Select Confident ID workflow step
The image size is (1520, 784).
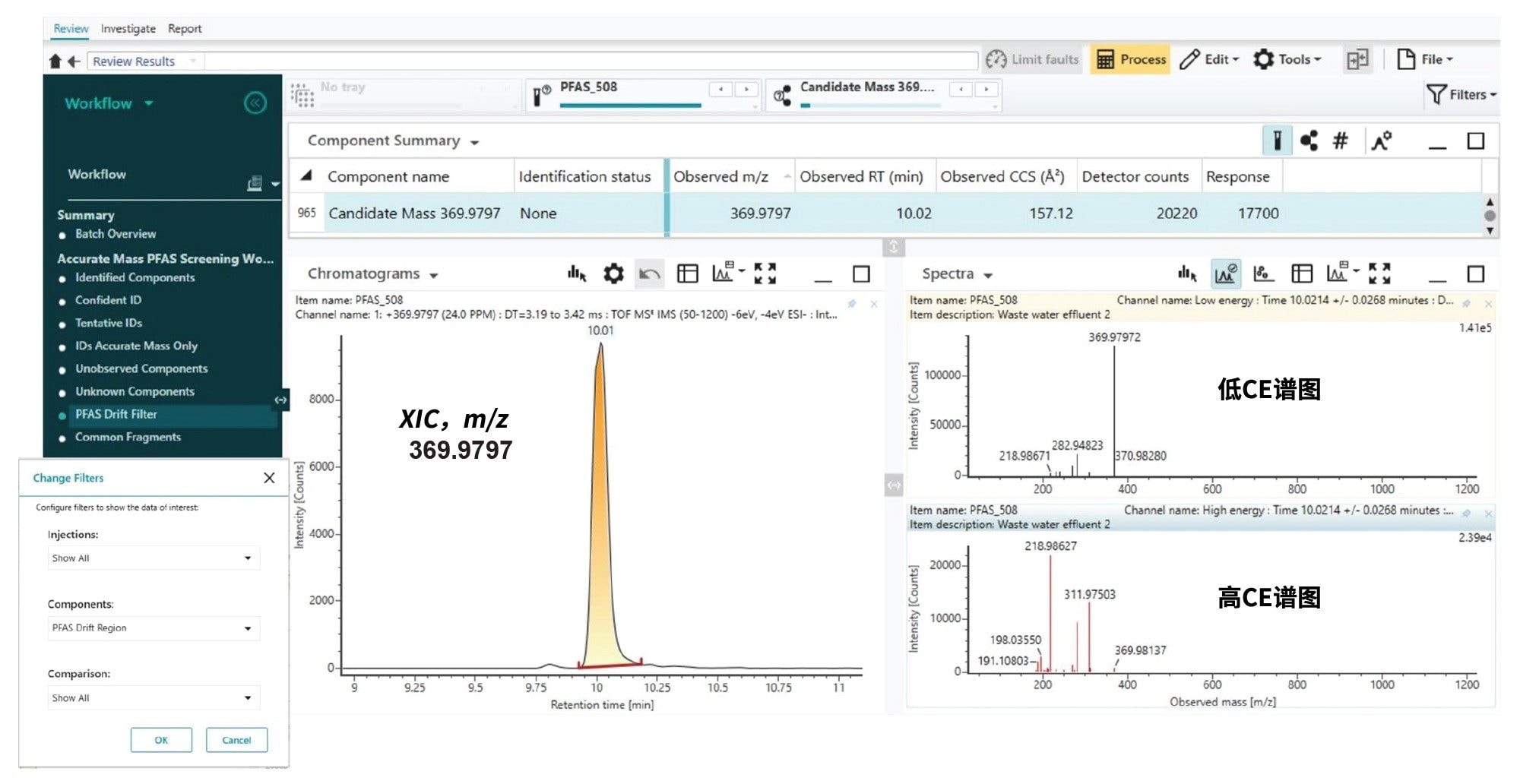[108, 300]
